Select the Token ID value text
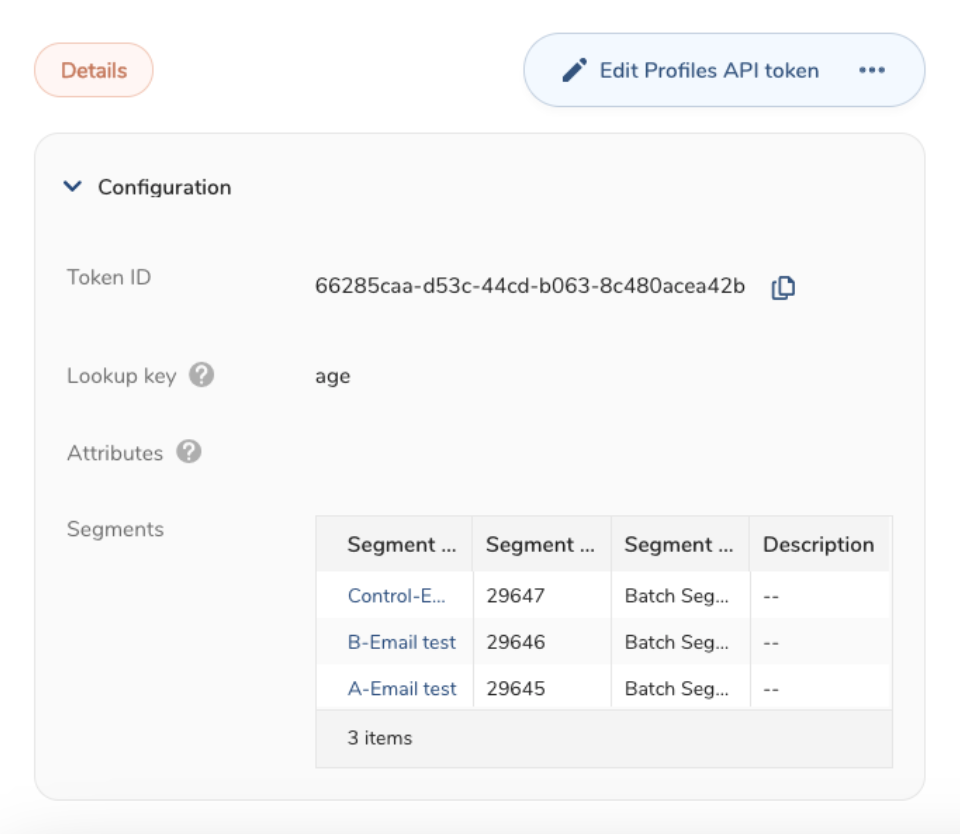Viewport: 960px width, 834px height. [530, 288]
